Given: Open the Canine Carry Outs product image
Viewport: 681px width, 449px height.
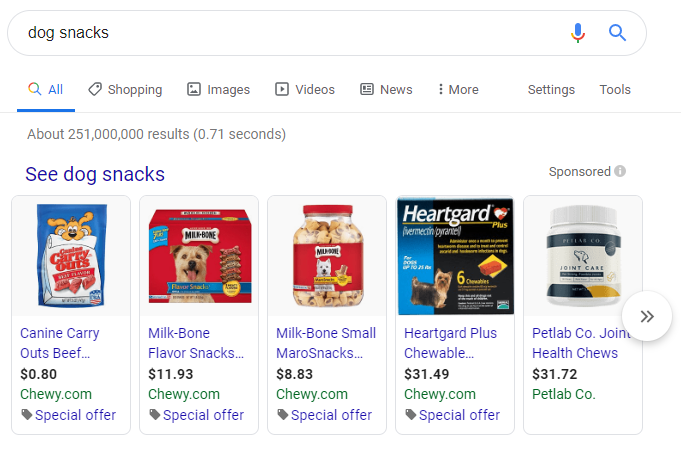Looking at the screenshot, I should pos(70,255).
